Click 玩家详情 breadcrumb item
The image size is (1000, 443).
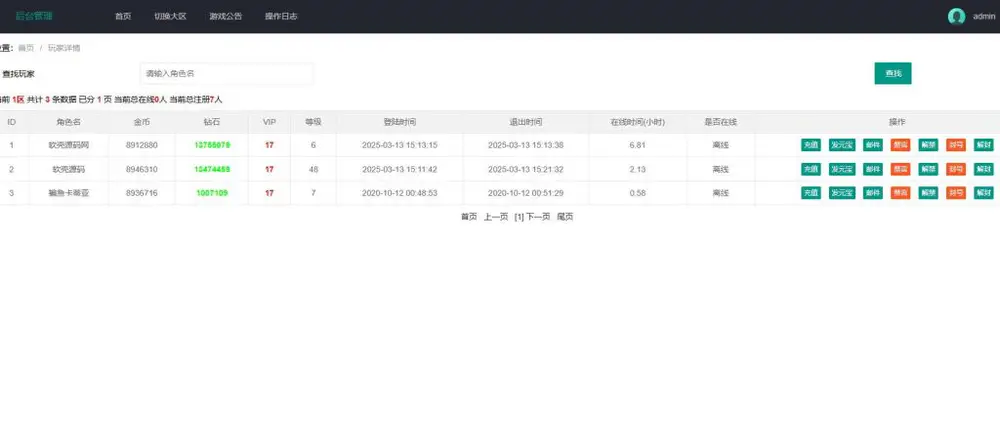click(64, 48)
